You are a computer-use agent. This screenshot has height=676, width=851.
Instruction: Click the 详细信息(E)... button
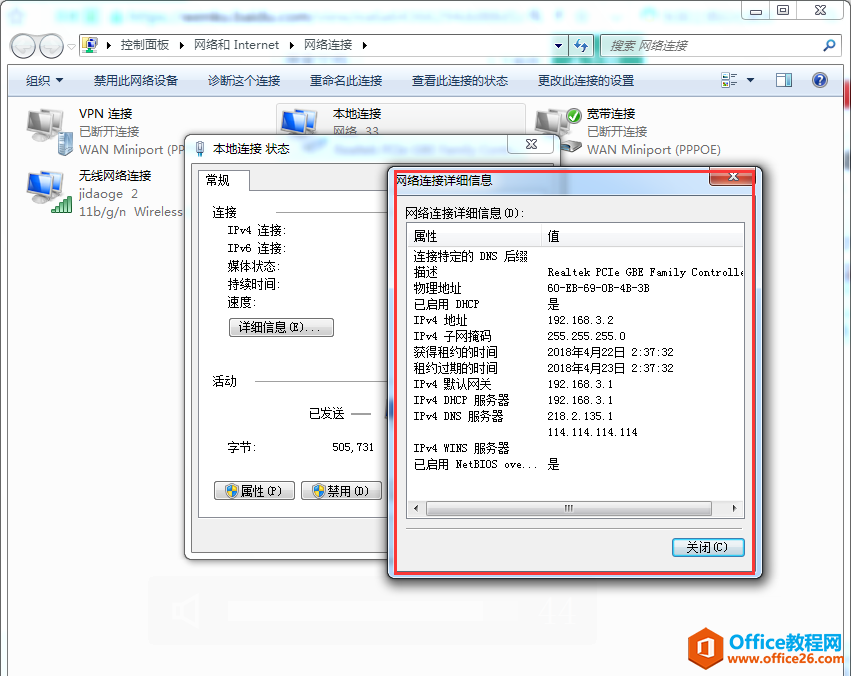[281, 327]
